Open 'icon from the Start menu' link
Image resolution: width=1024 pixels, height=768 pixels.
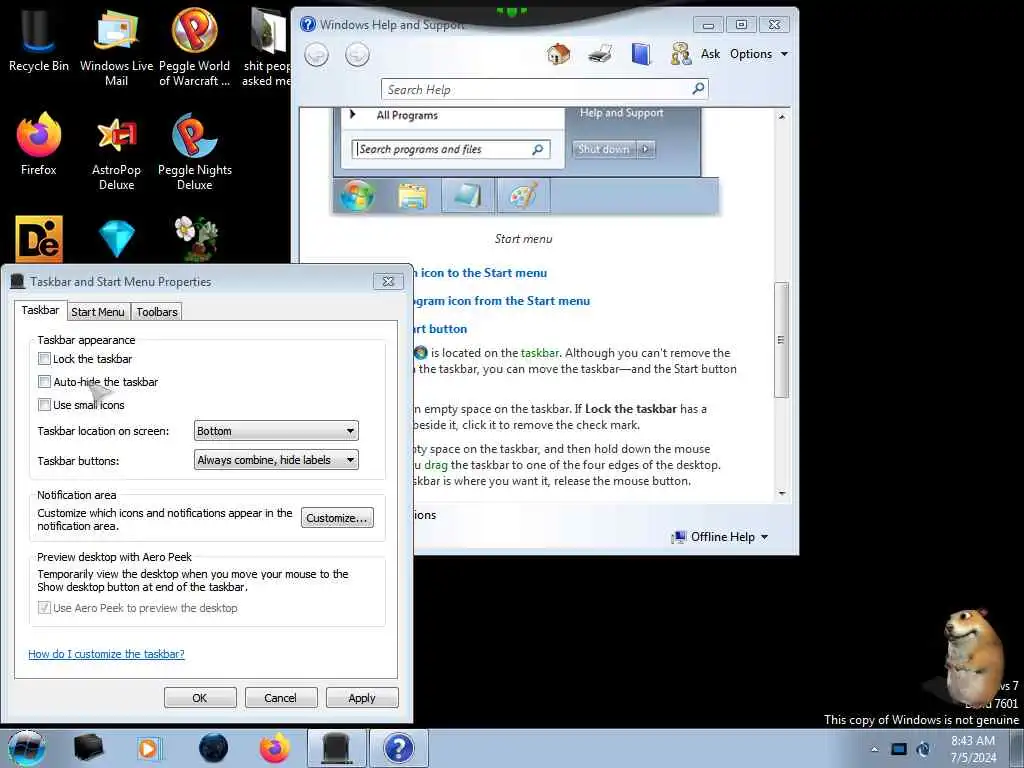(502, 301)
